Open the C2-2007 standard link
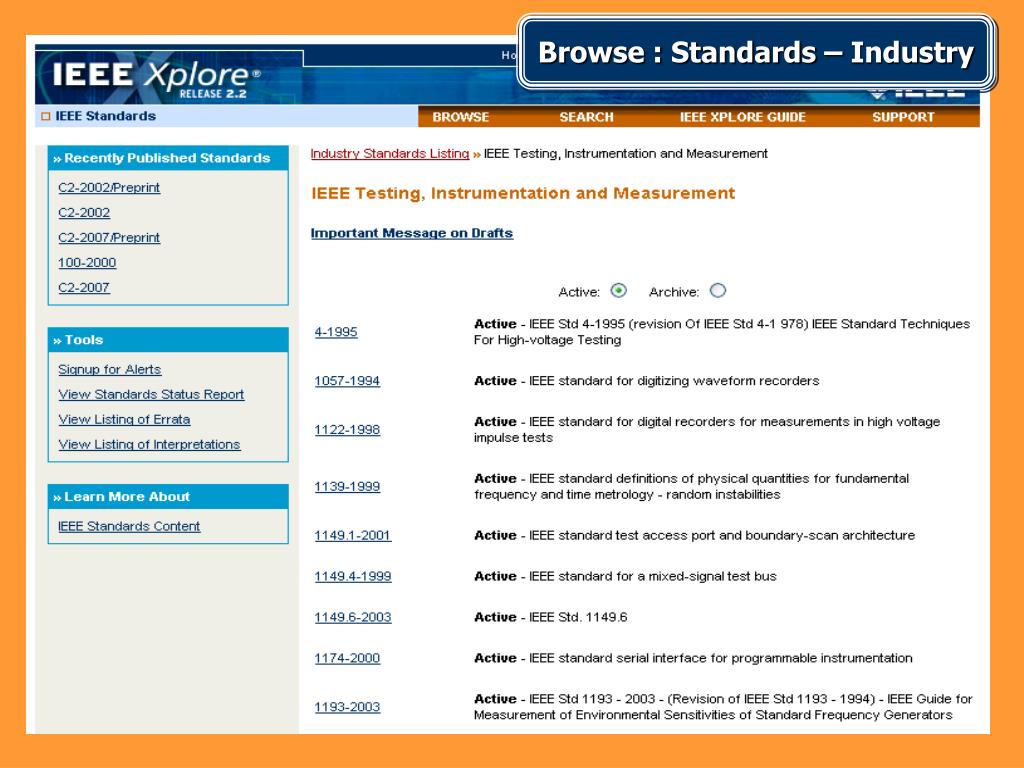The image size is (1024, 768). [84, 287]
